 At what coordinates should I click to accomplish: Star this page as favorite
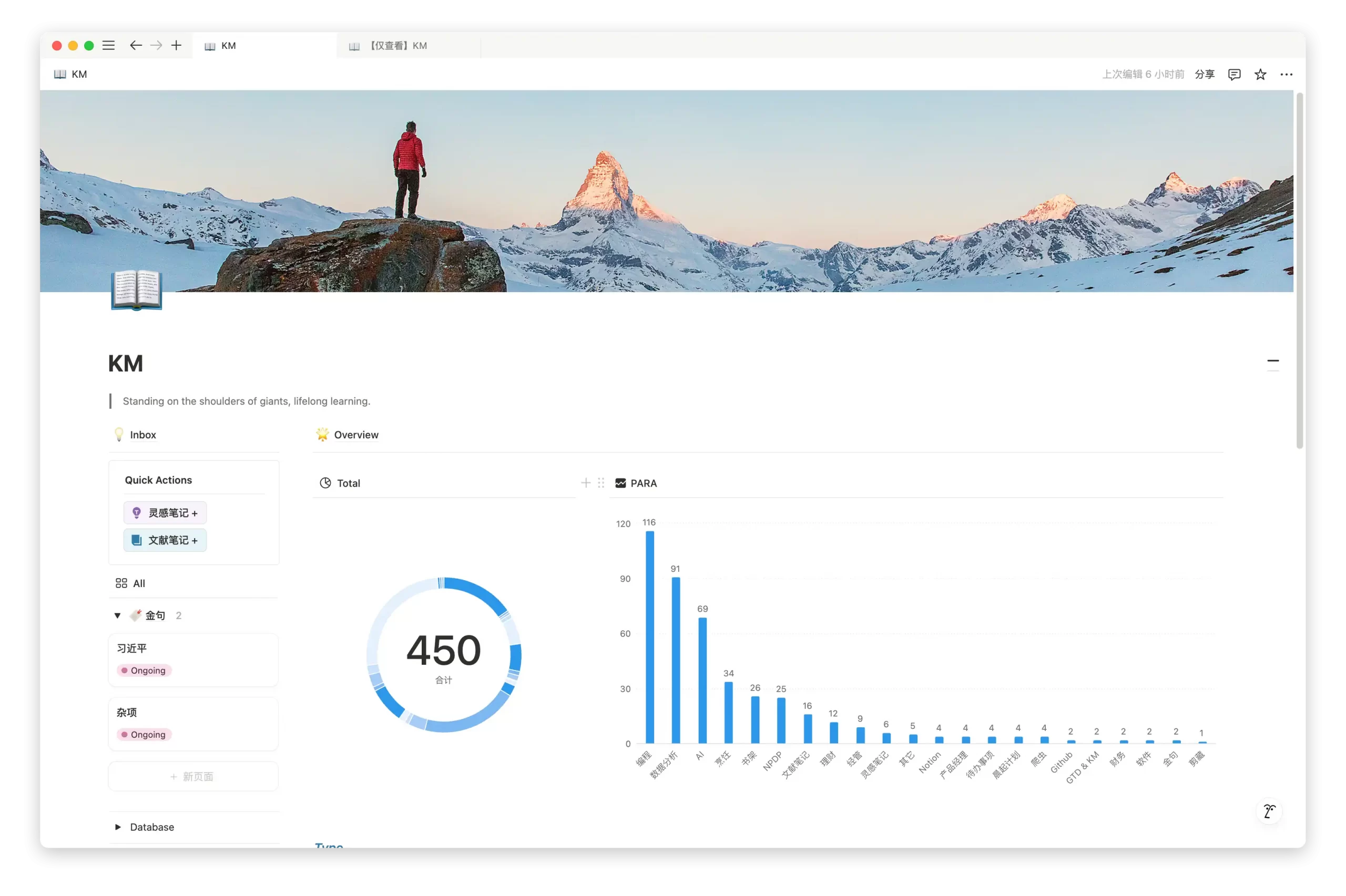click(x=1260, y=74)
